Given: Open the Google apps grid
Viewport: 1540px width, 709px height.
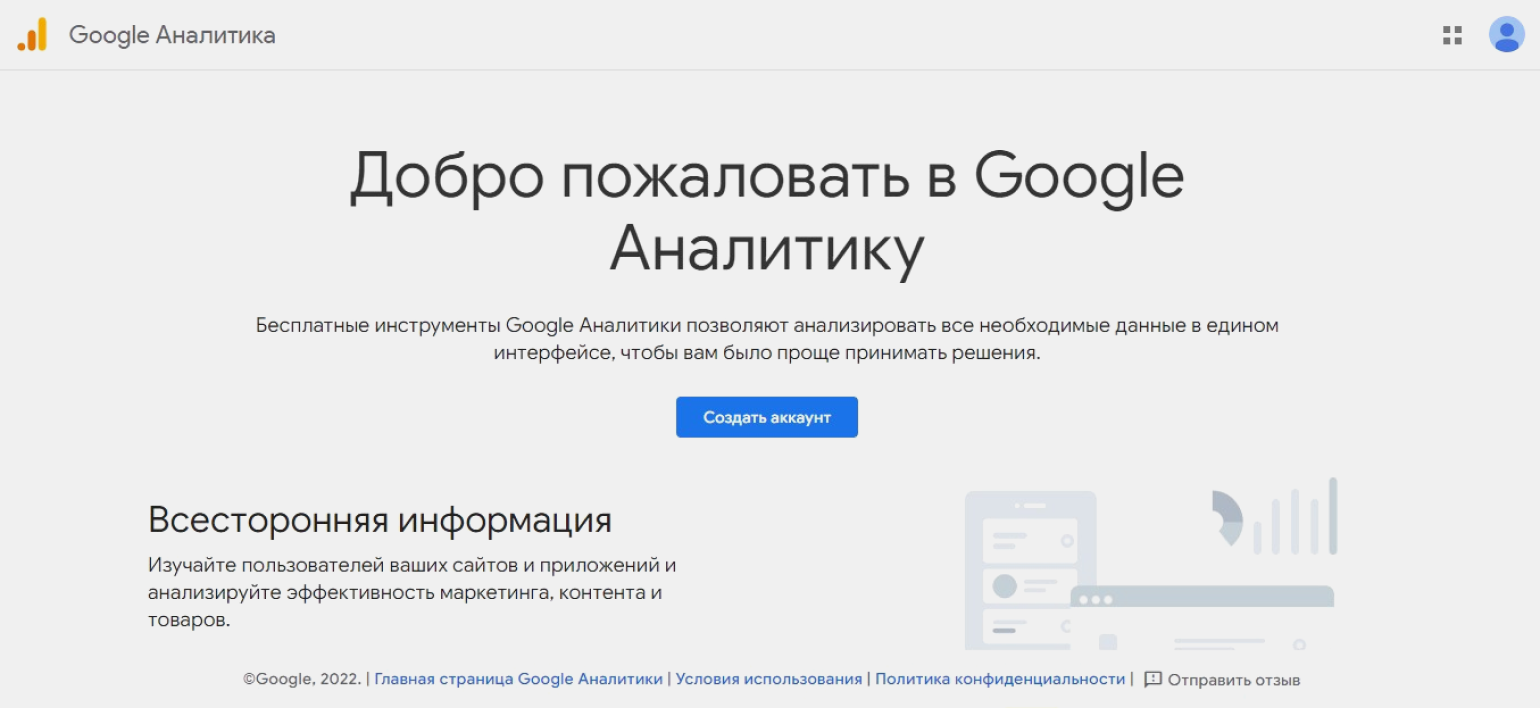Looking at the screenshot, I should click(x=1452, y=36).
